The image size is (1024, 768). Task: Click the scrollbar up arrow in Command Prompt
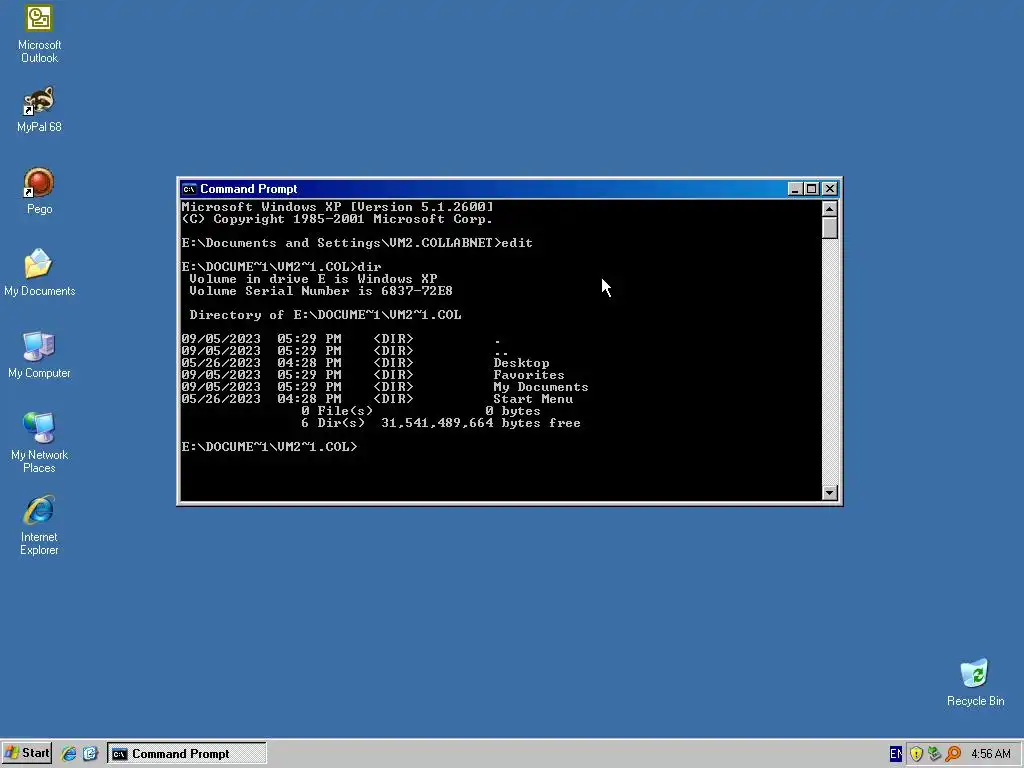click(829, 209)
